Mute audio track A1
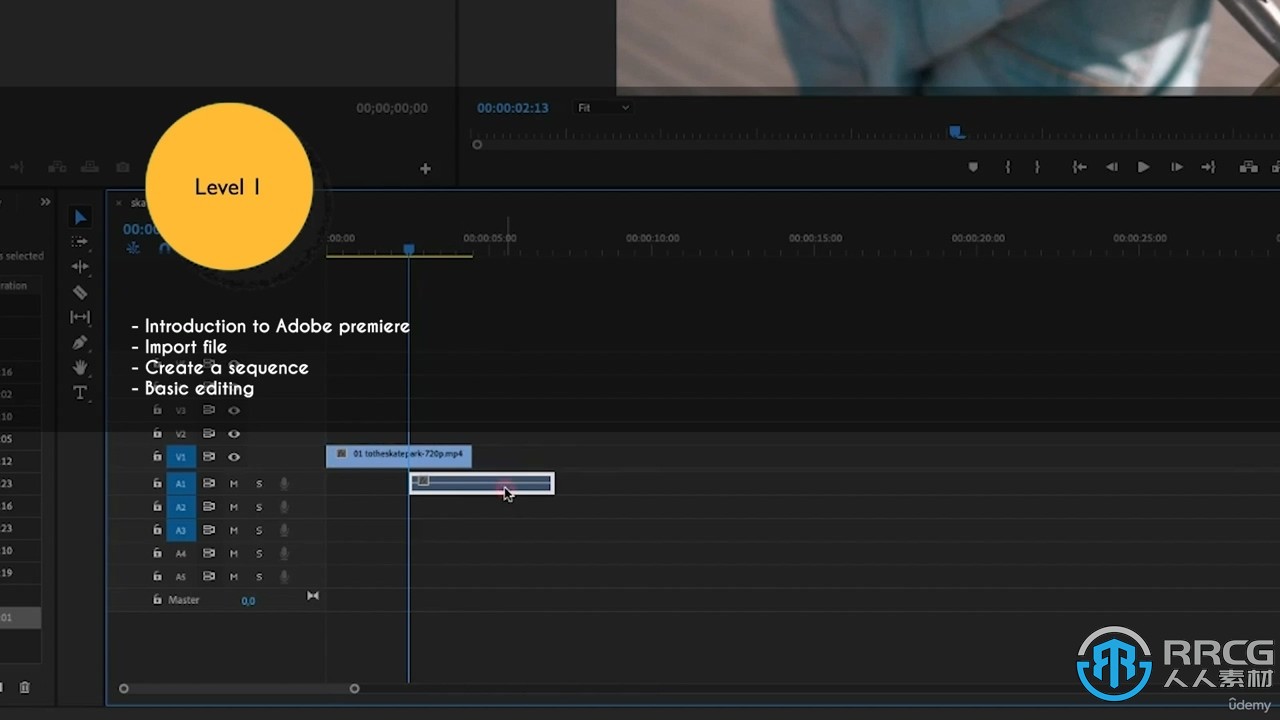This screenshot has height=720, width=1280. coord(234,484)
